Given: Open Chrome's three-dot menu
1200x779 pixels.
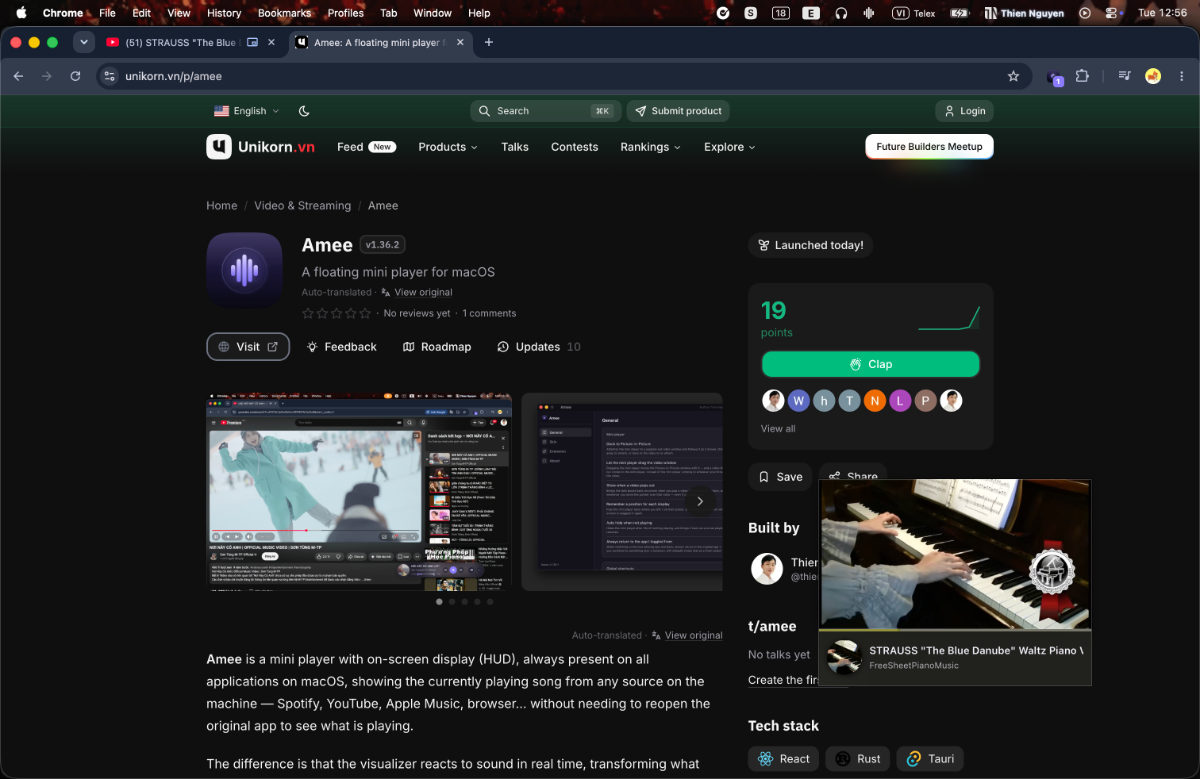Looking at the screenshot, I should click(1180, 76).
